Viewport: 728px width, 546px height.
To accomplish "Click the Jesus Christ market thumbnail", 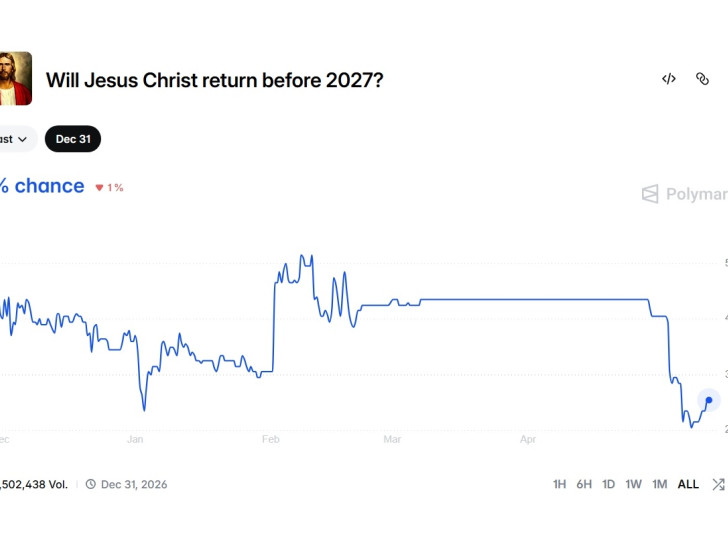I will [15, 78].
